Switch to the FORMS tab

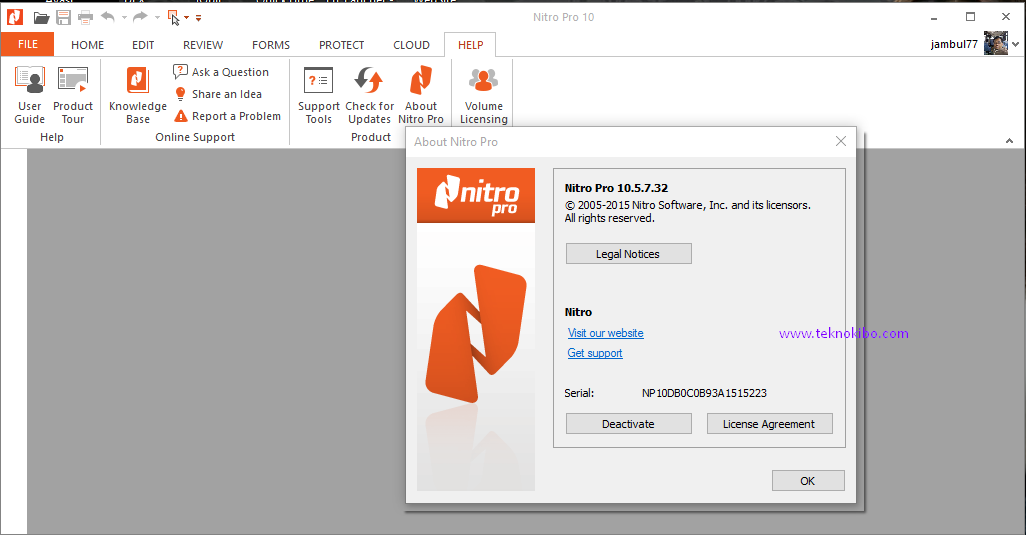(271, 45)
